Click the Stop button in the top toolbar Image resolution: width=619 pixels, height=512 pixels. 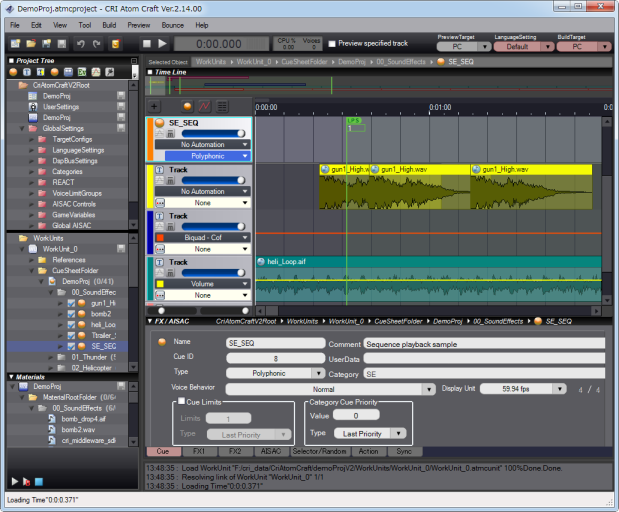tap(146, 44)
